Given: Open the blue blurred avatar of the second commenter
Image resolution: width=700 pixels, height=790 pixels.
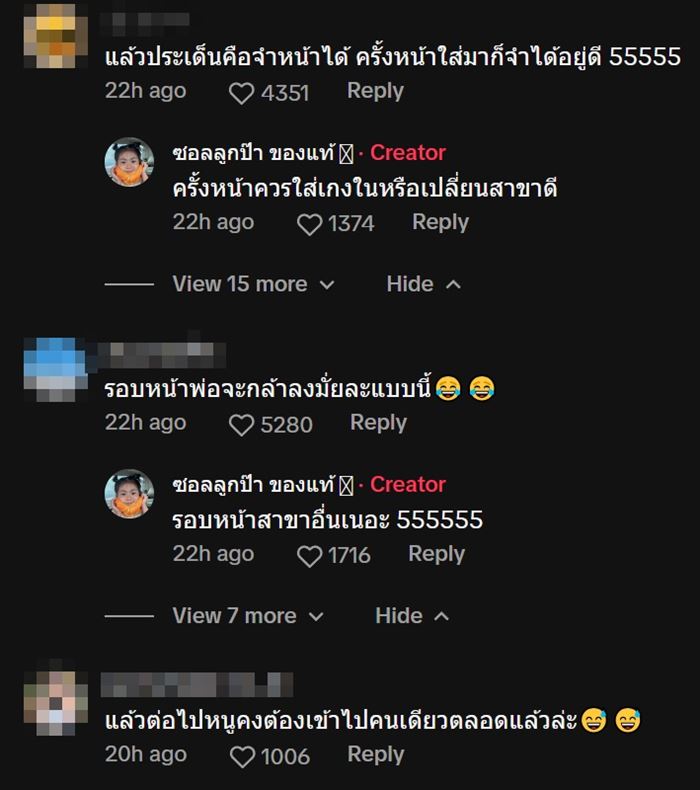Looking at the screenshot, I should [56, 369].
